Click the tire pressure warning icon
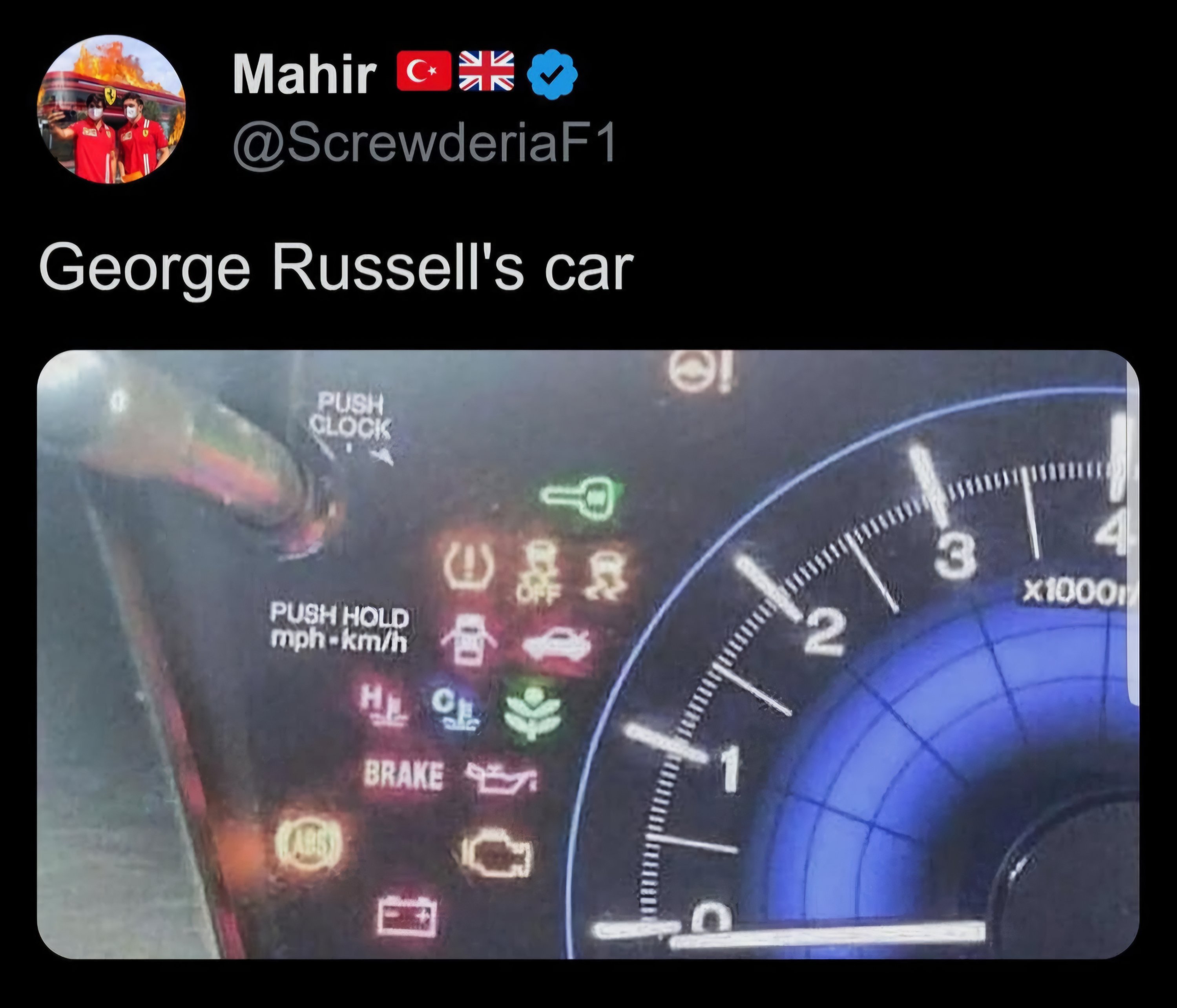 (468, 565)
